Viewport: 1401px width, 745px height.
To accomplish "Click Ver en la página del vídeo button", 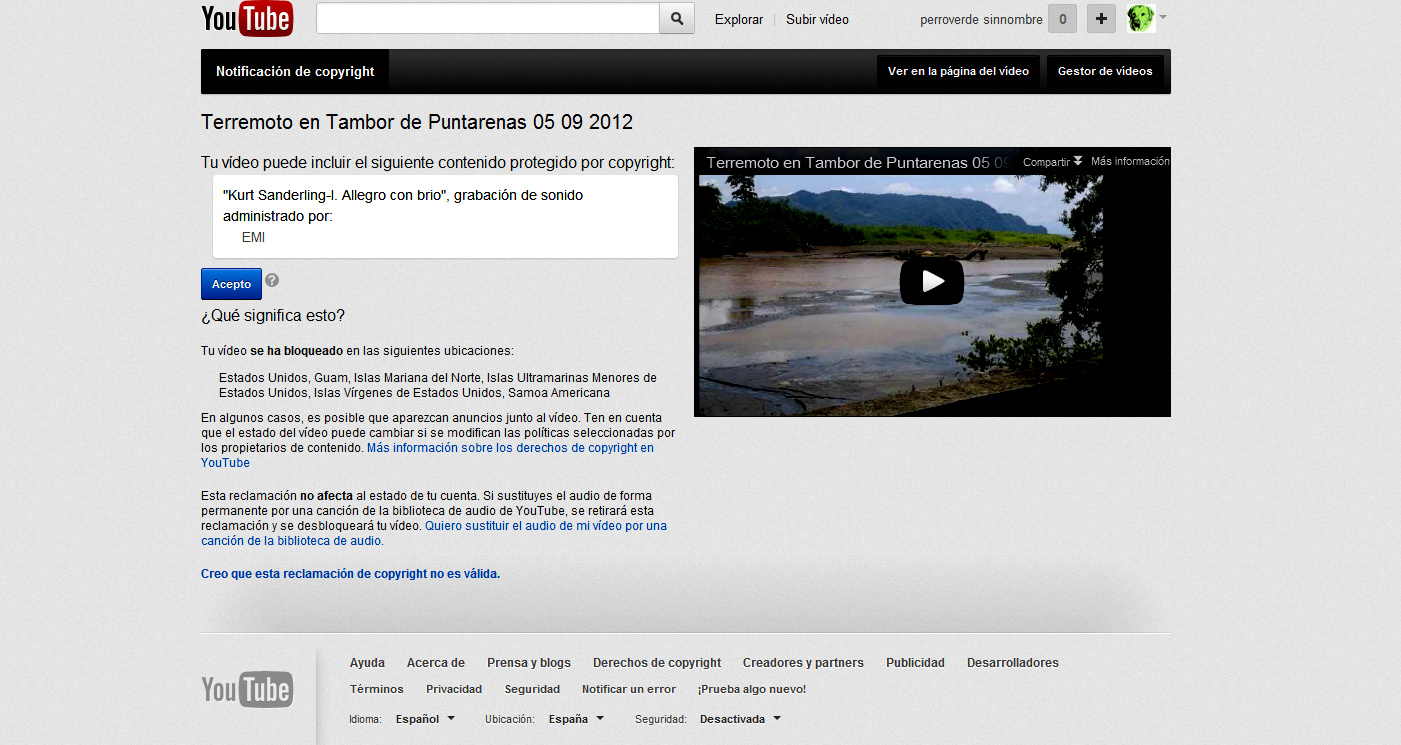I will pos(958,72).
